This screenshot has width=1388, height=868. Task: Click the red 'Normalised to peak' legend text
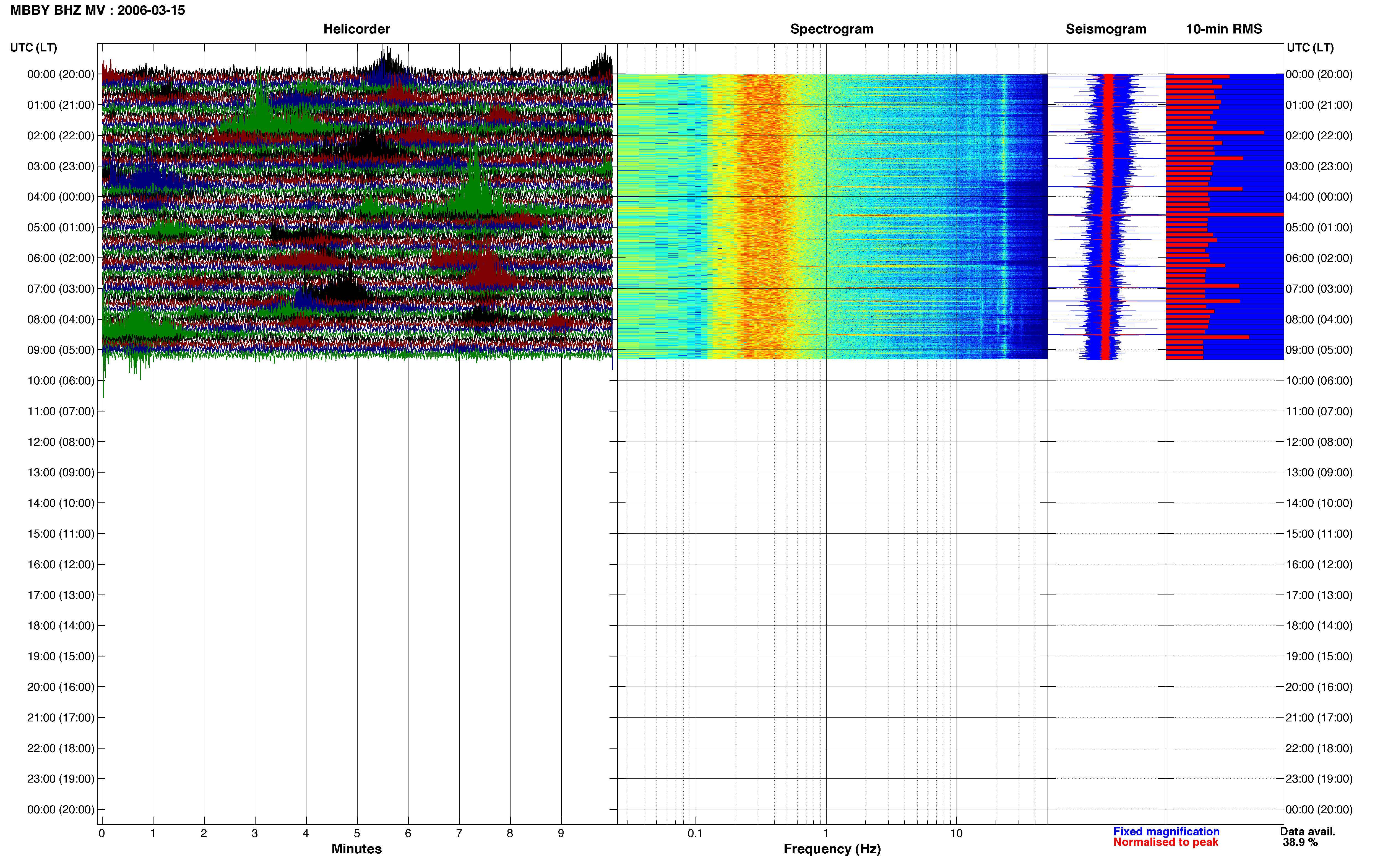(x=1165, y=842)
